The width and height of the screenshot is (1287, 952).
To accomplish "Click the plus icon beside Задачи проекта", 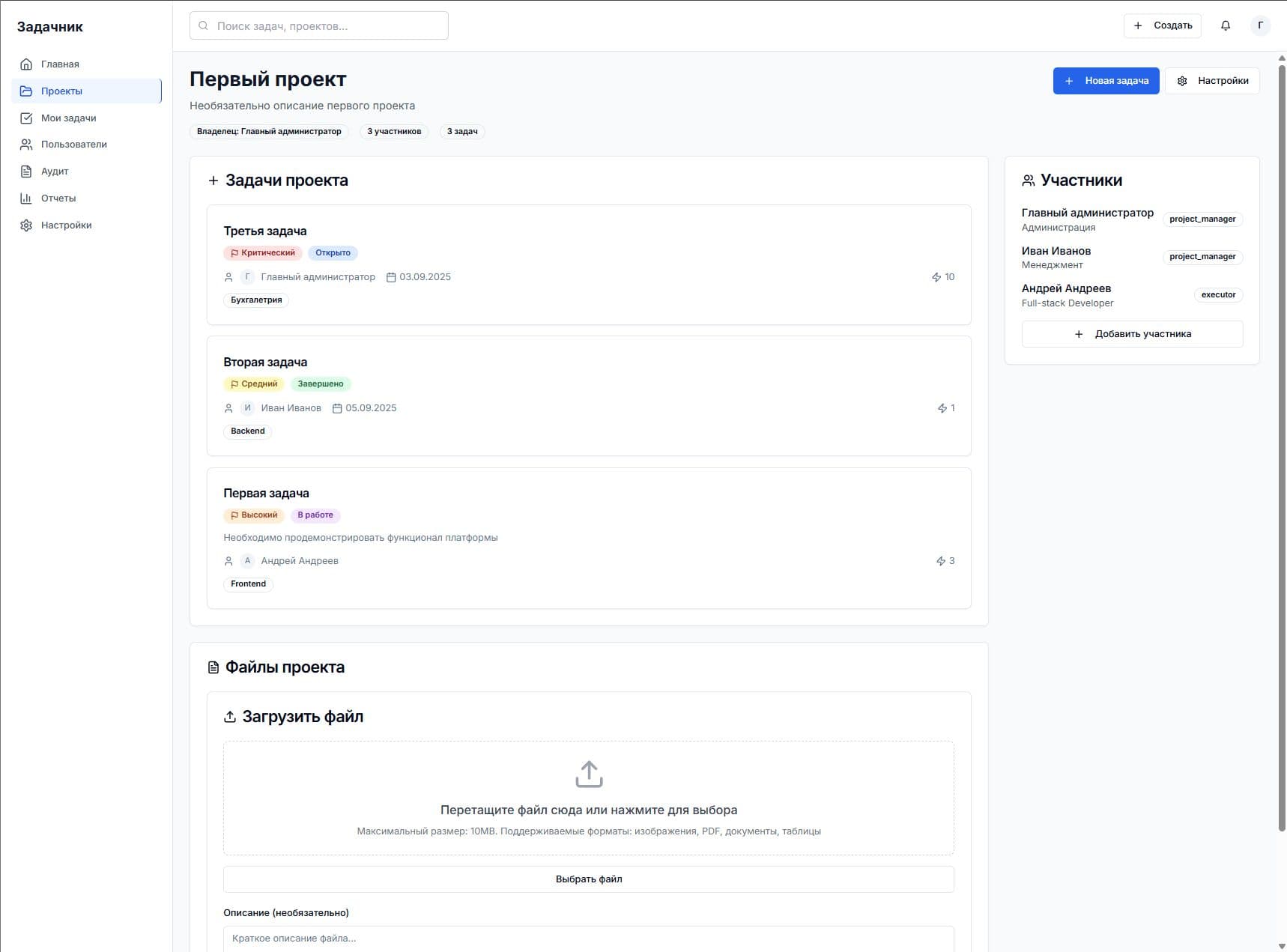I will click(x=214, y=181).
